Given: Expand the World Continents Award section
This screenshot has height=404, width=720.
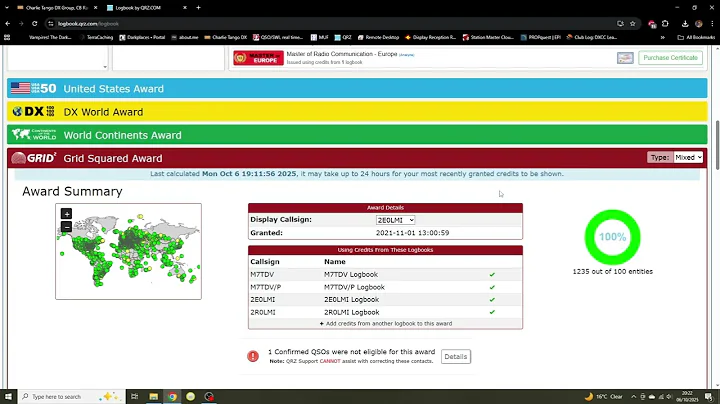Looking at the screenshot, I should 357,135.
